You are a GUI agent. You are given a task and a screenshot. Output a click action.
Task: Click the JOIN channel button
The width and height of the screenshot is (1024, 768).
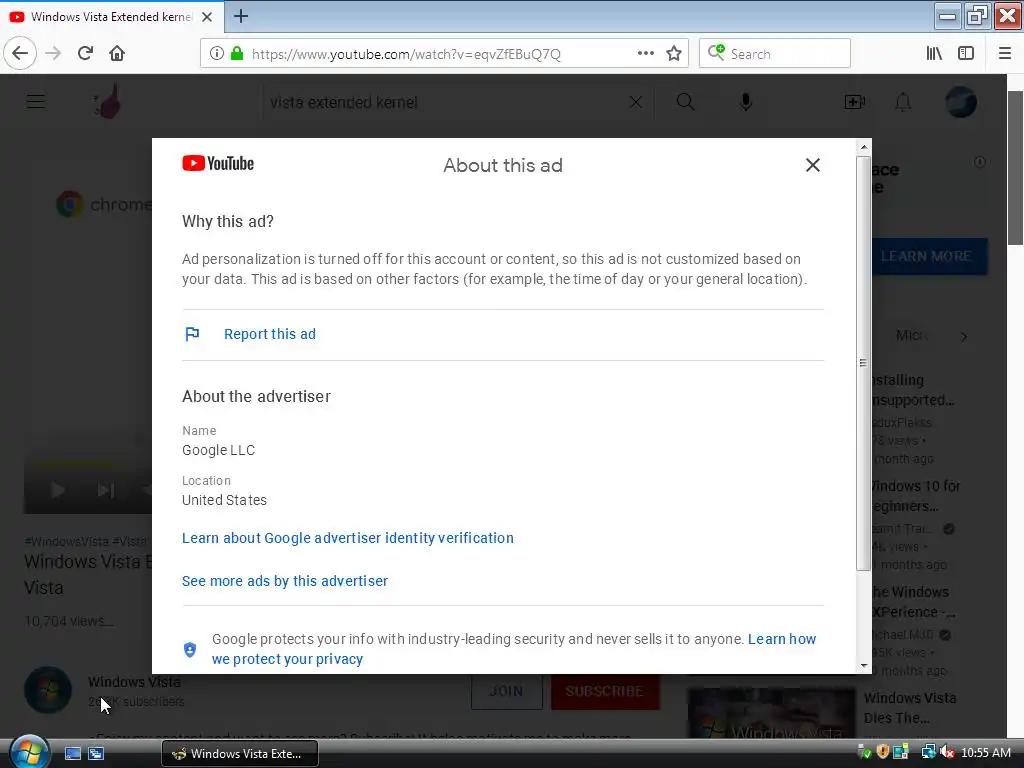[x=507, y=691]
